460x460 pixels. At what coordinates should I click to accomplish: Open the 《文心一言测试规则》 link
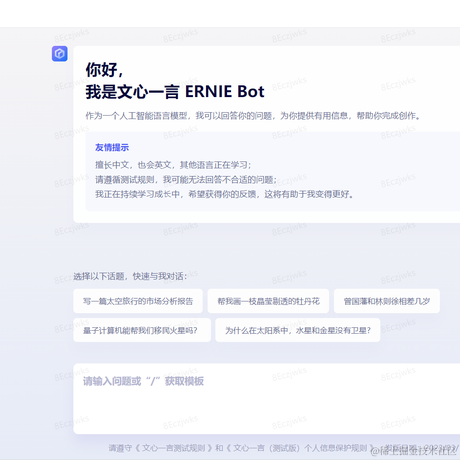tap(173, 448)
